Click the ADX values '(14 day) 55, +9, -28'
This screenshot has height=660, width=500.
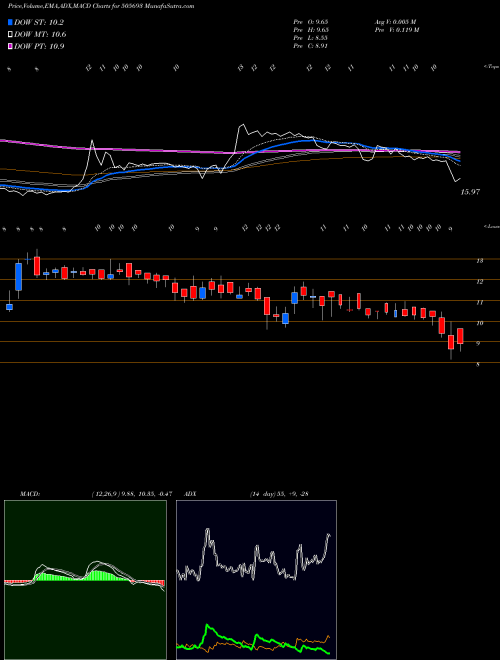[279, 493]
